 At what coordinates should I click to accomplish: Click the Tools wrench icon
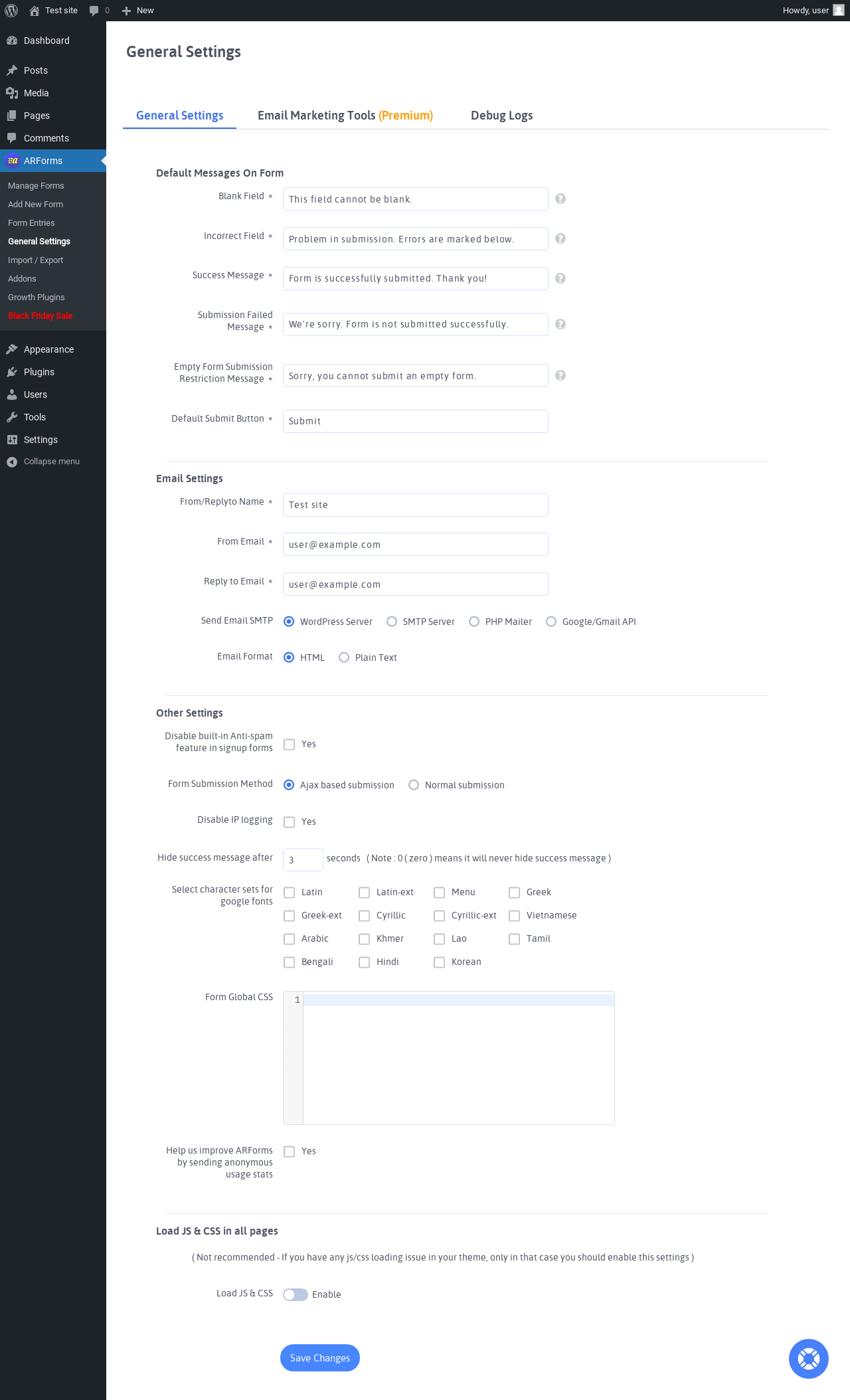pos(12,417)
